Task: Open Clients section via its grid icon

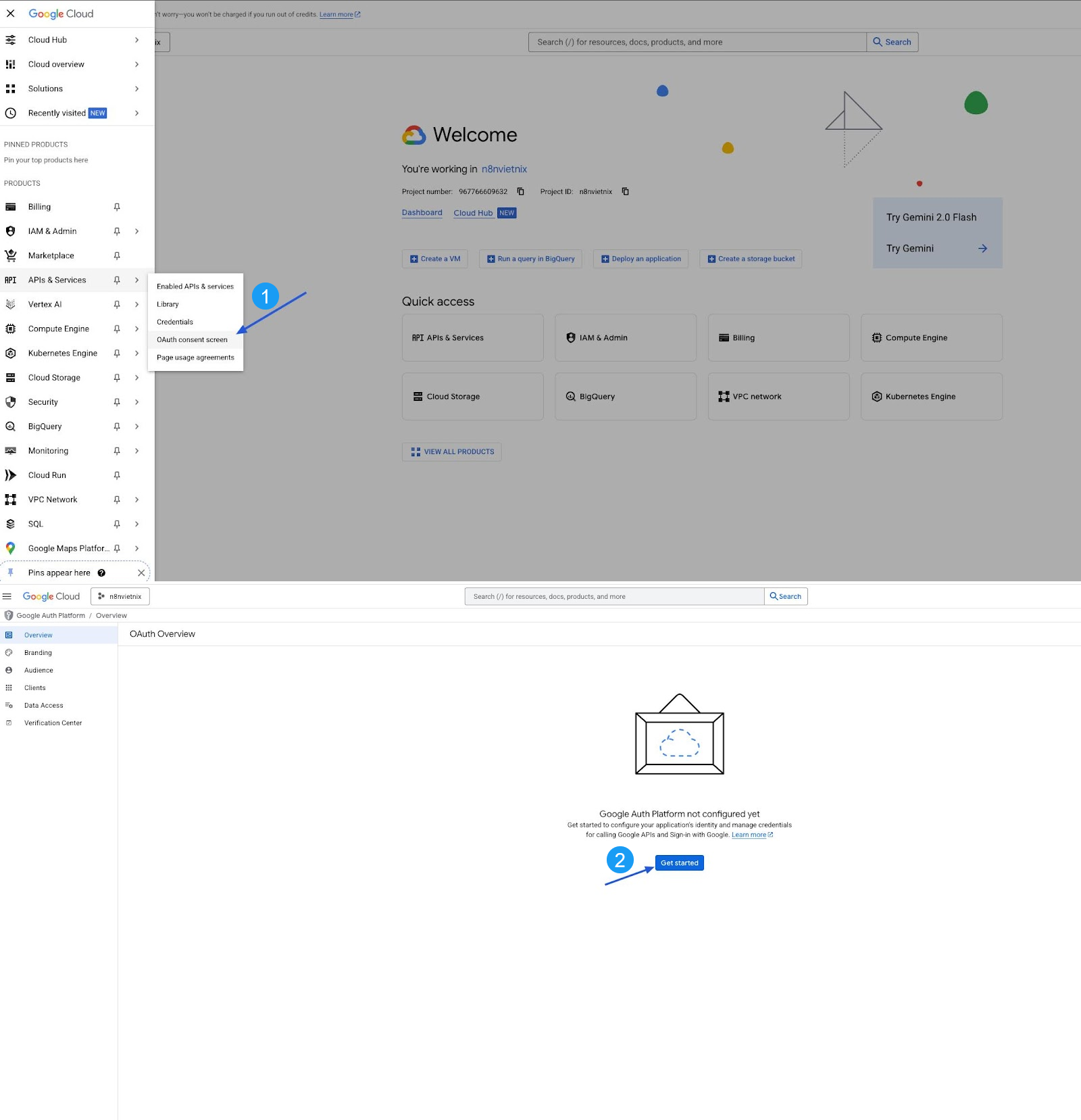Action: (x=9, y=688)
